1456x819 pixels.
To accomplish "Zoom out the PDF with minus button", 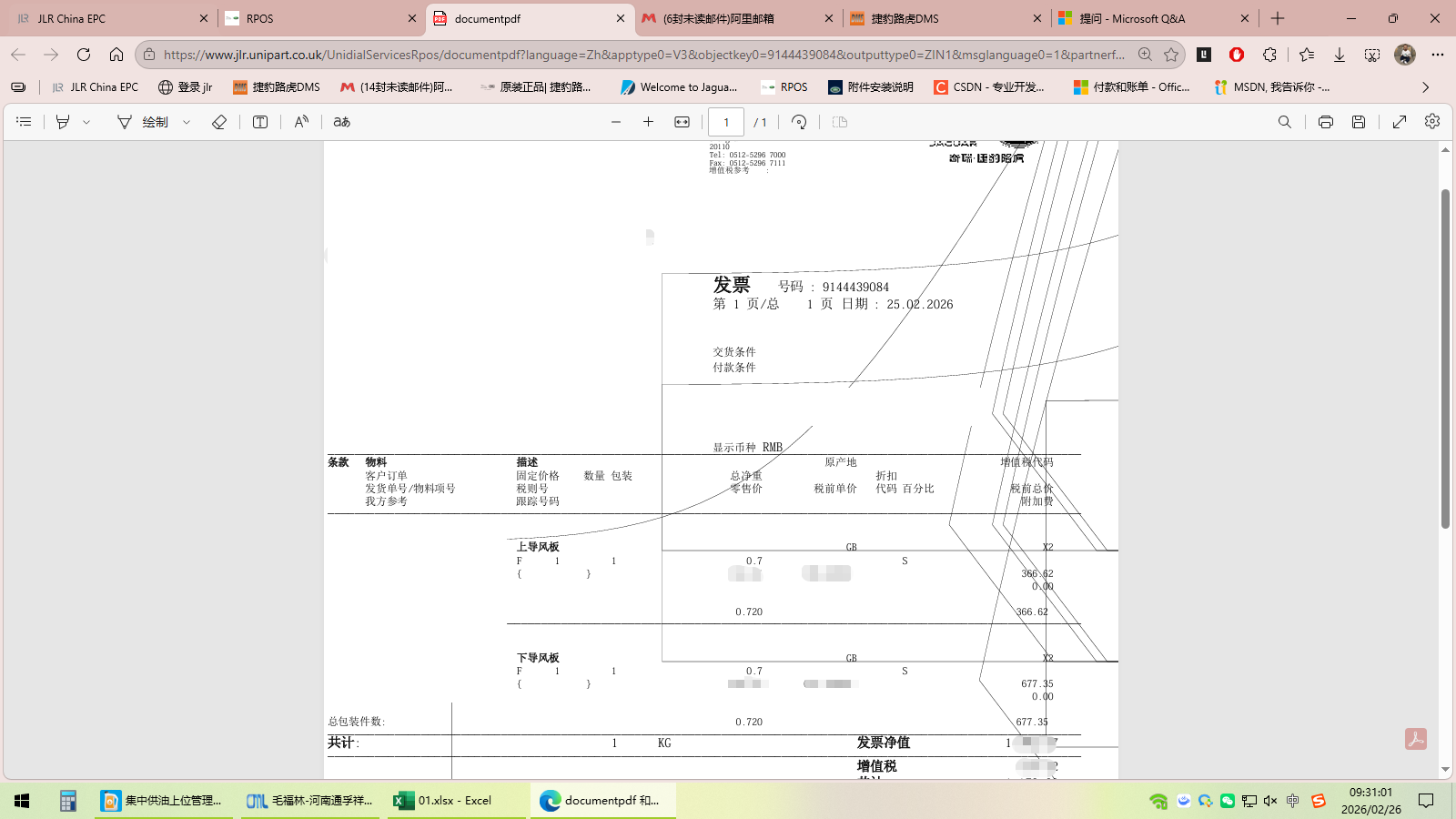I will 616,122.
